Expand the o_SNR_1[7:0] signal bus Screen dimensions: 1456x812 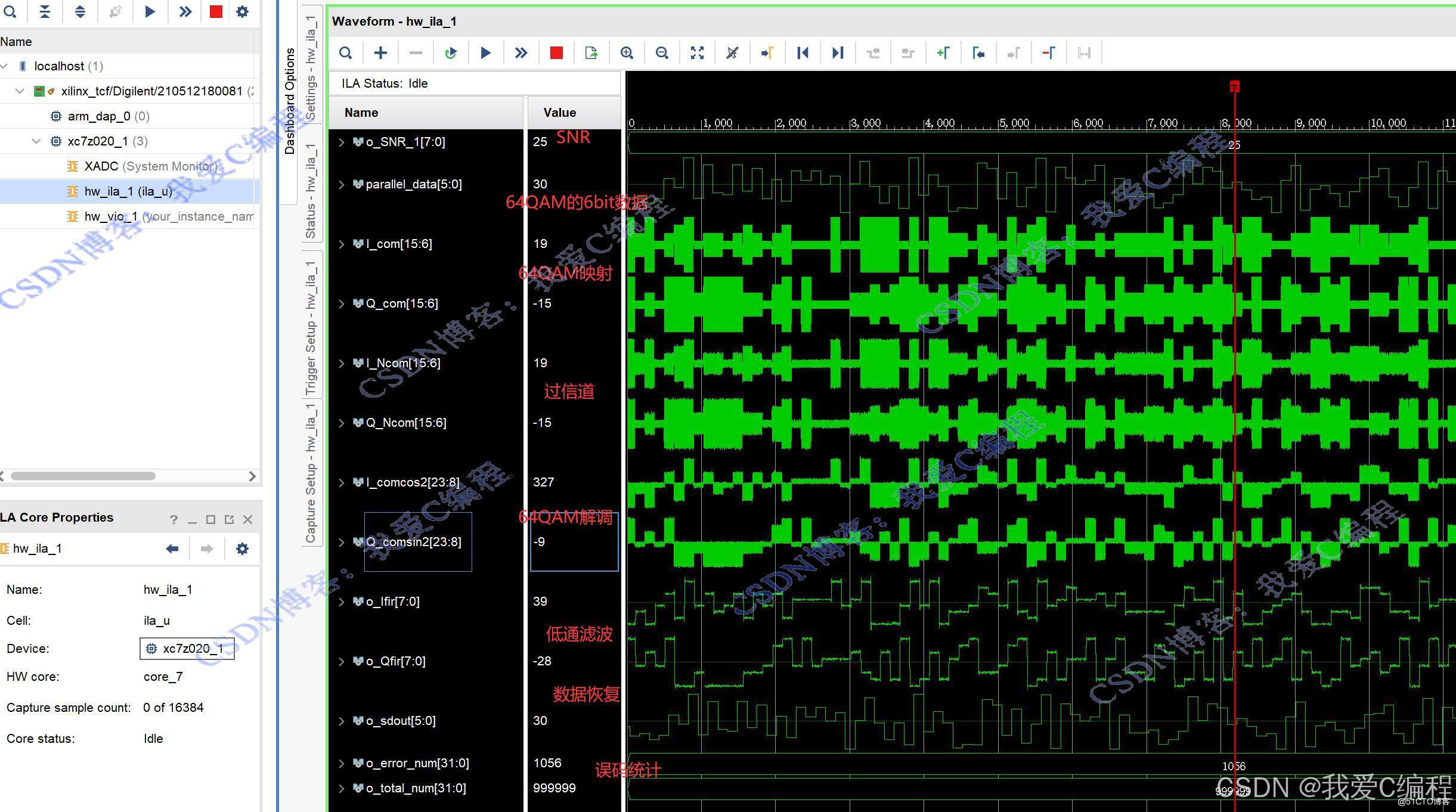pos(341,142)
